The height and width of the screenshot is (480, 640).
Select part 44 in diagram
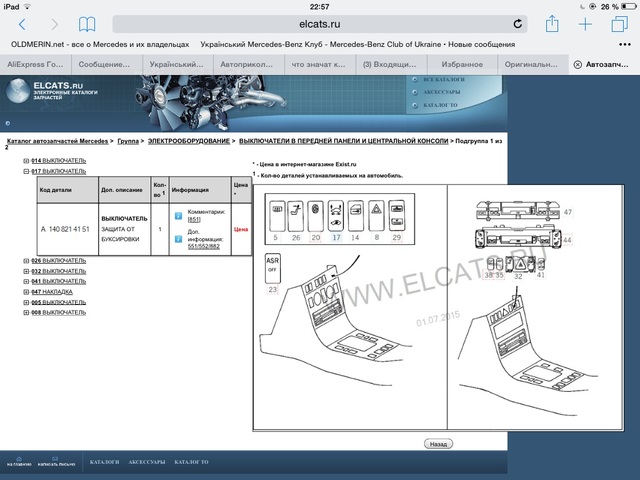[x=518, y=238]
